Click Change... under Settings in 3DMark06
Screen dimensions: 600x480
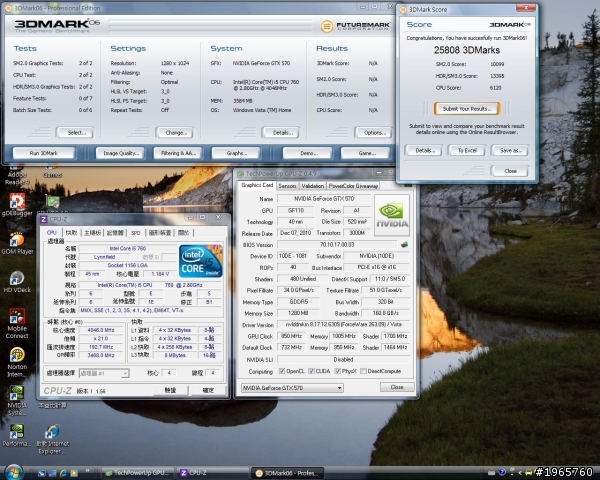(x=175, y=132)
